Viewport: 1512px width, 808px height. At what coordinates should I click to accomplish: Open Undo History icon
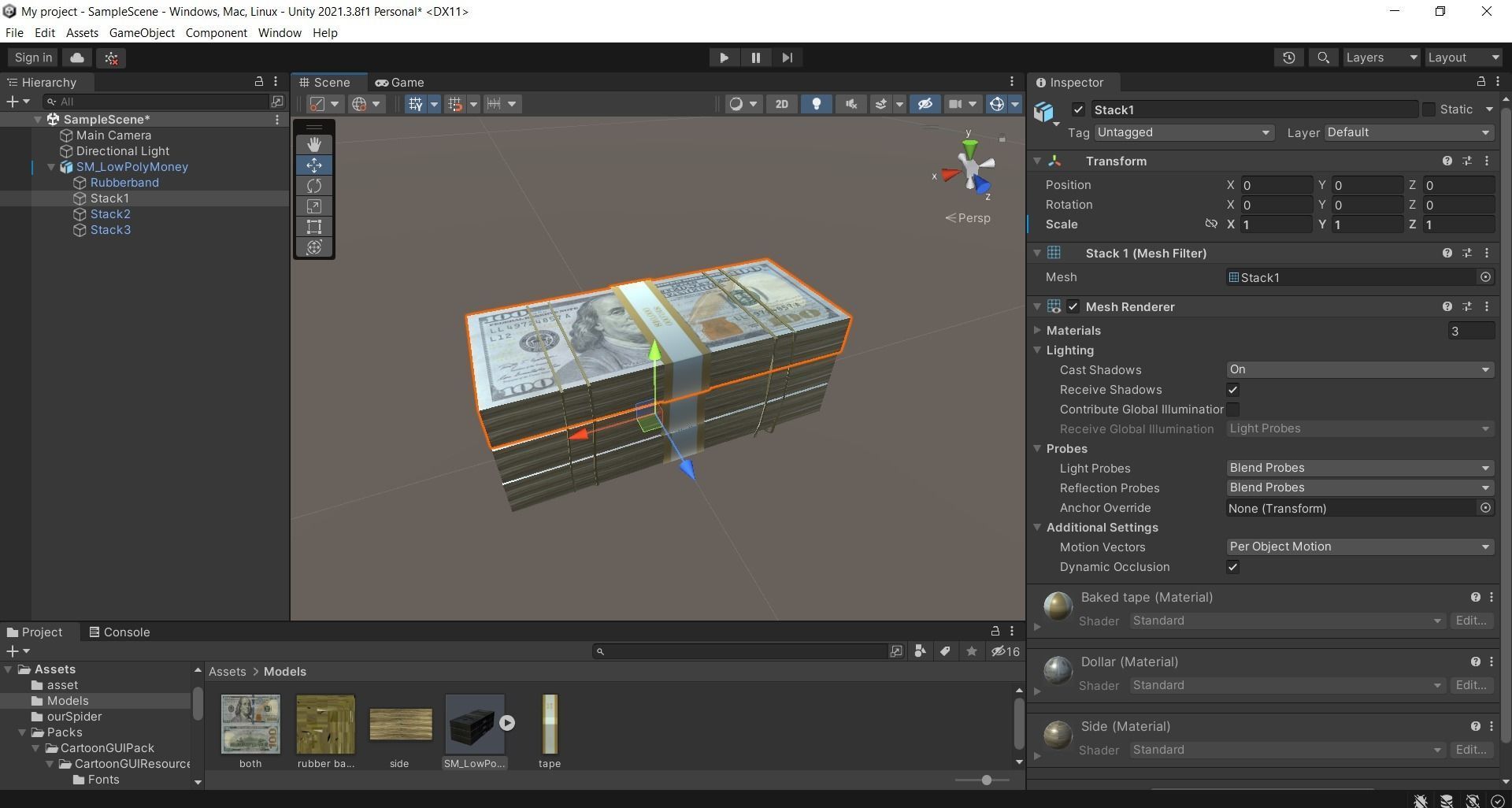pos(1288,57)
